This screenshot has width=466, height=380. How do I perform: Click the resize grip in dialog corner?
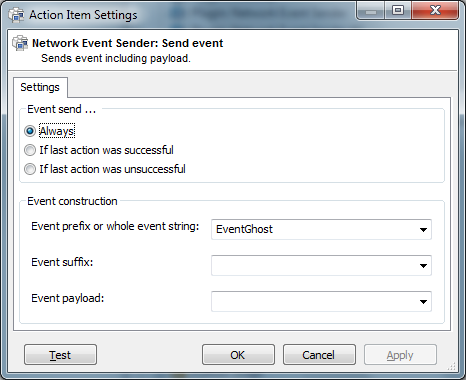(451, 367)
